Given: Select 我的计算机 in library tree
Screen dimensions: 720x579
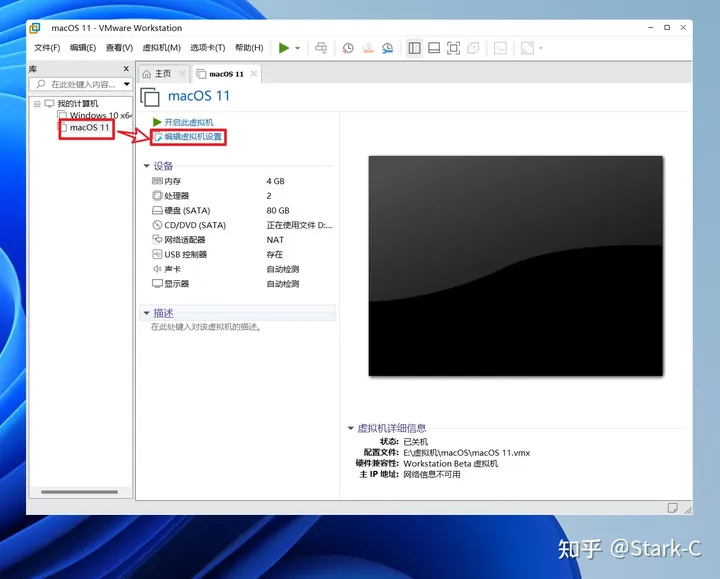Looking at the screenshot, I should pos(78,103).
